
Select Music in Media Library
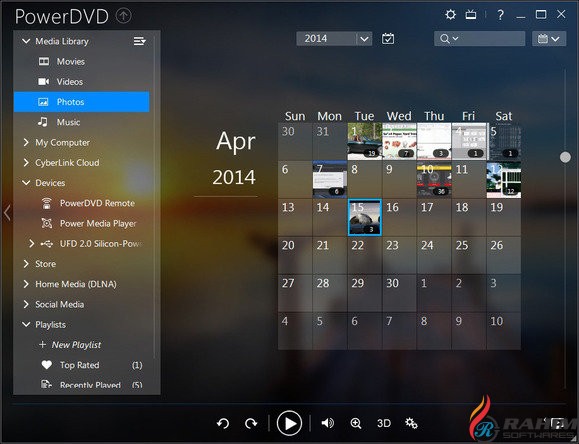click(82, 122)
